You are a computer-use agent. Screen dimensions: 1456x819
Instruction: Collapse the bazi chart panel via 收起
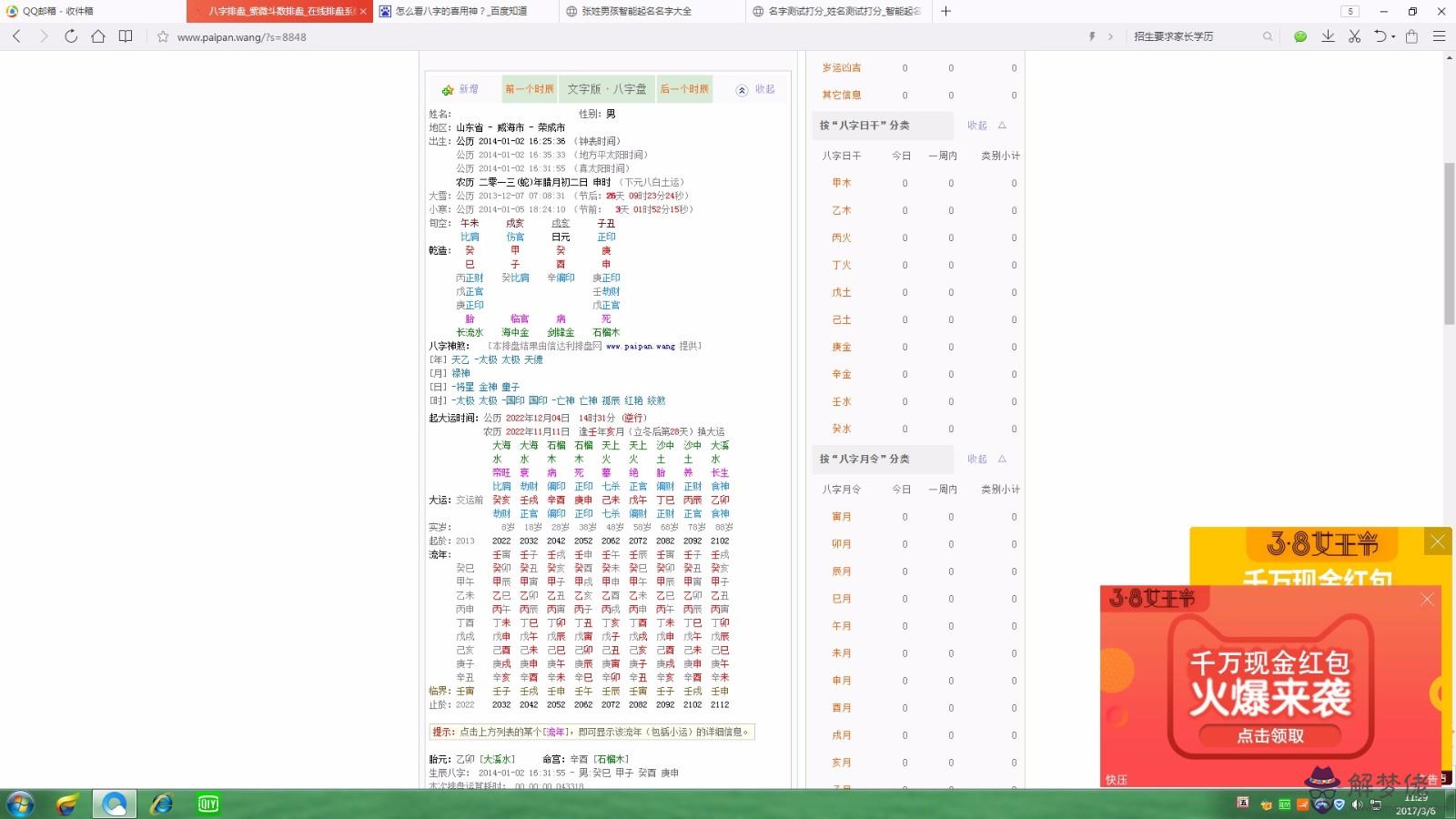tap(756, 89)
